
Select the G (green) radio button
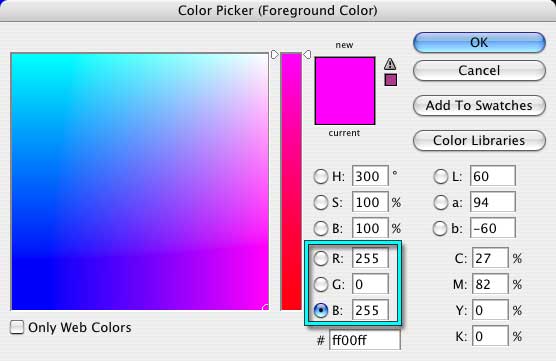point(321,284)
